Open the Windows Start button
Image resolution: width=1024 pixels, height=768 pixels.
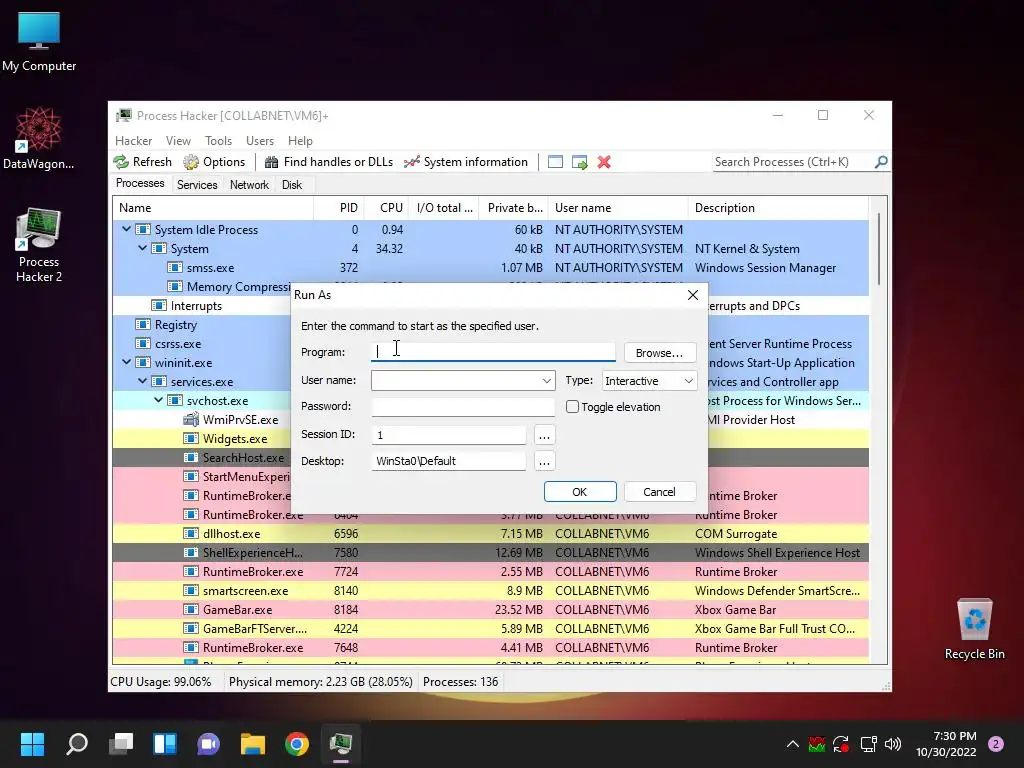point(32,744)
